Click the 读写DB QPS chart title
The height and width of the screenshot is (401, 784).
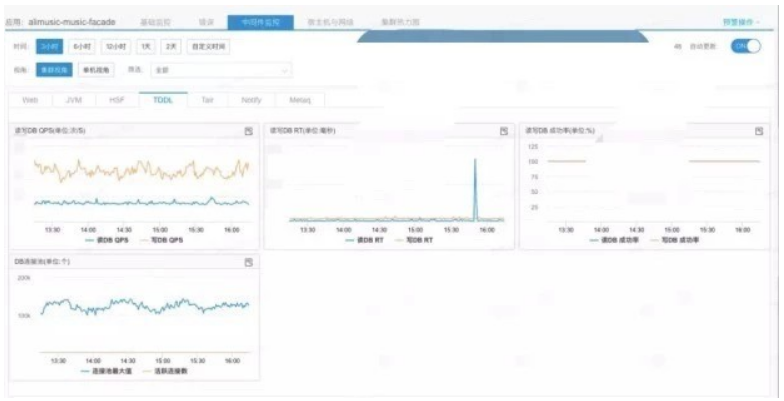(x=50, y=130)
